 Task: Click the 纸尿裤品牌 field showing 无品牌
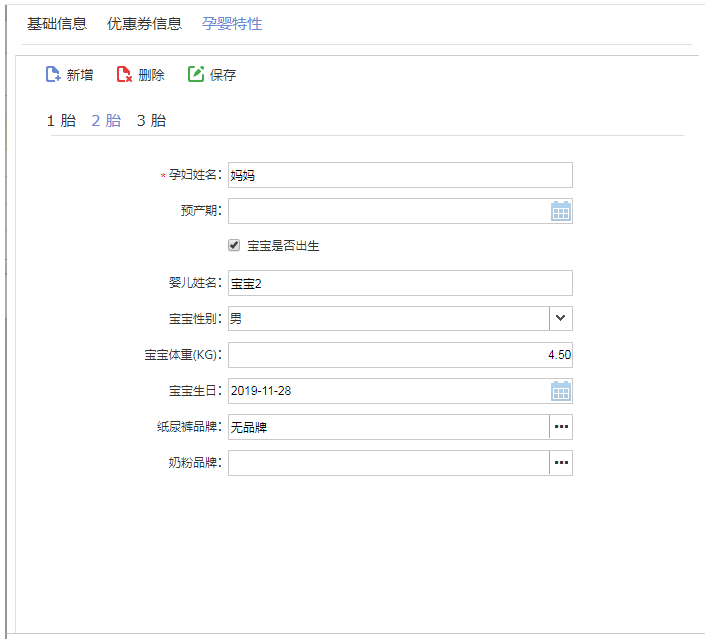click(388, 427)
